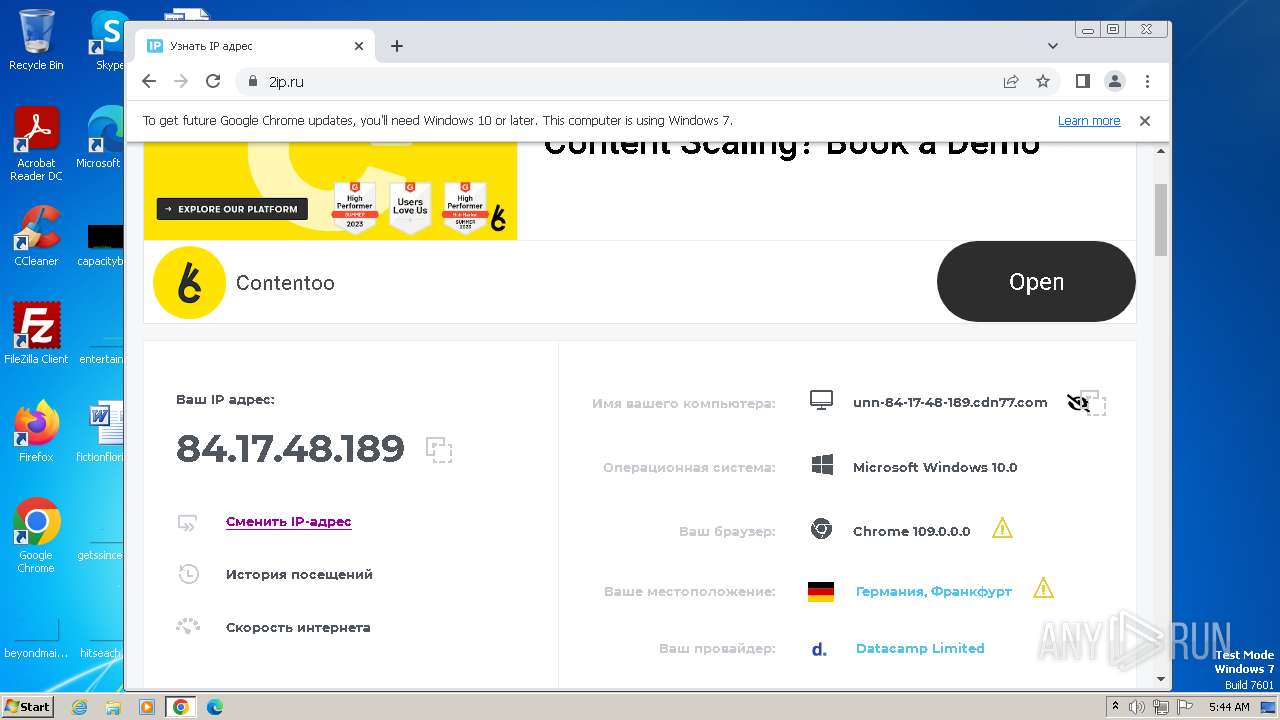Select the Microsoft Windows 10.0 text
The height and width of the screenshot is (720, 1280).
935,468
